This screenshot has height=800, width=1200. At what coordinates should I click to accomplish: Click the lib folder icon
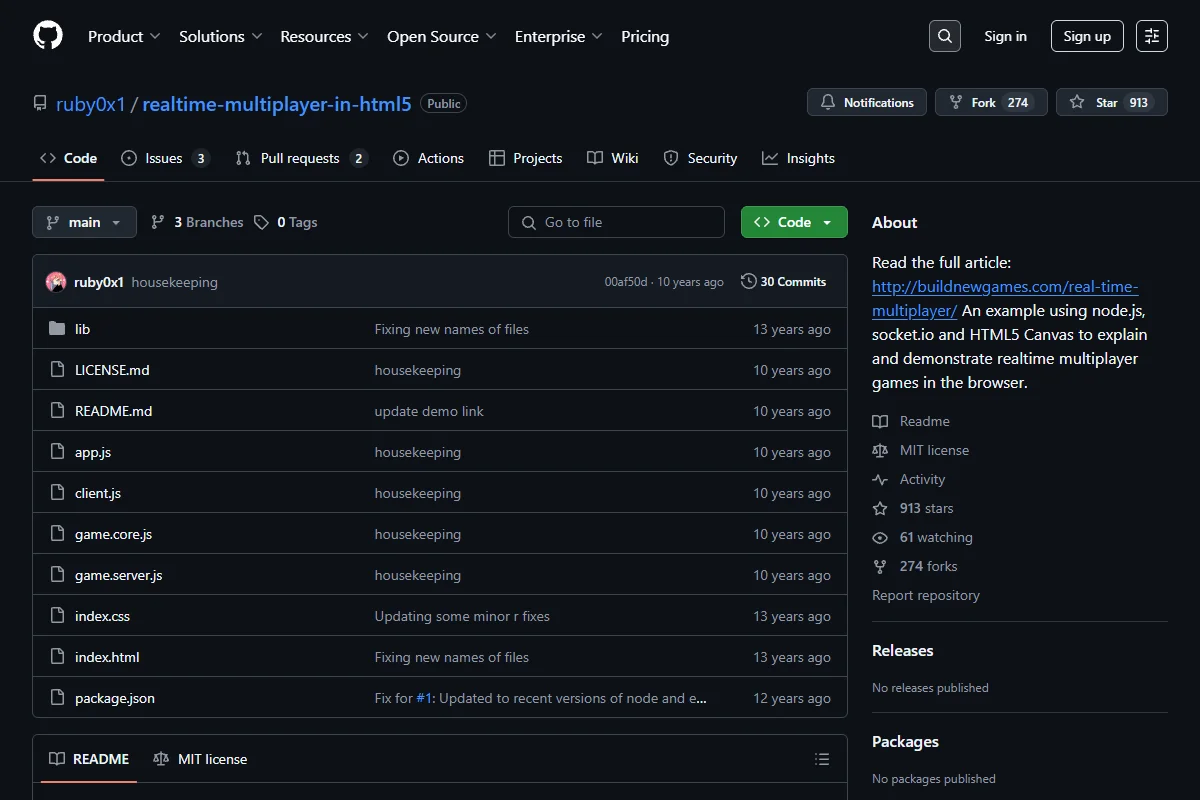coord(57,329)
